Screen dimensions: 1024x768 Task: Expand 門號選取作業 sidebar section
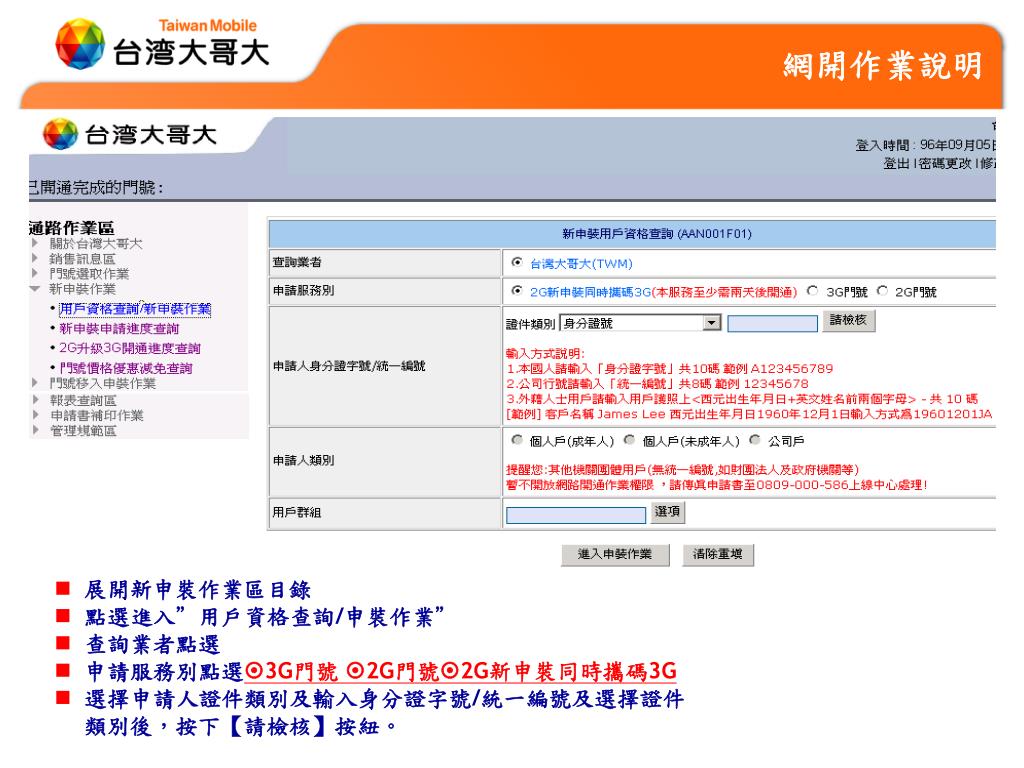click(89, 274)
